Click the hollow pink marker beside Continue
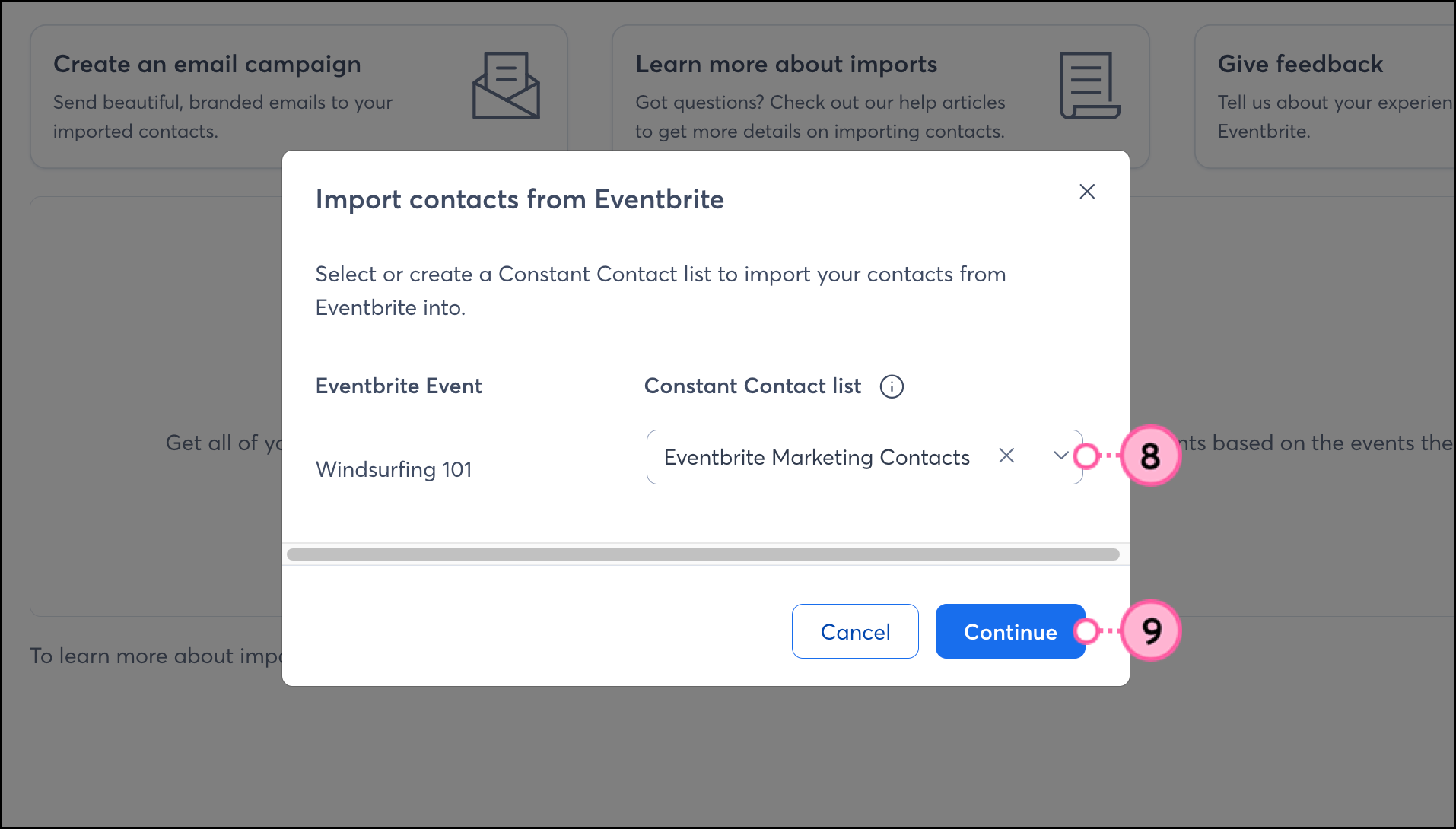Screen dimensions: 1456x829 (x=1087, y=630)
